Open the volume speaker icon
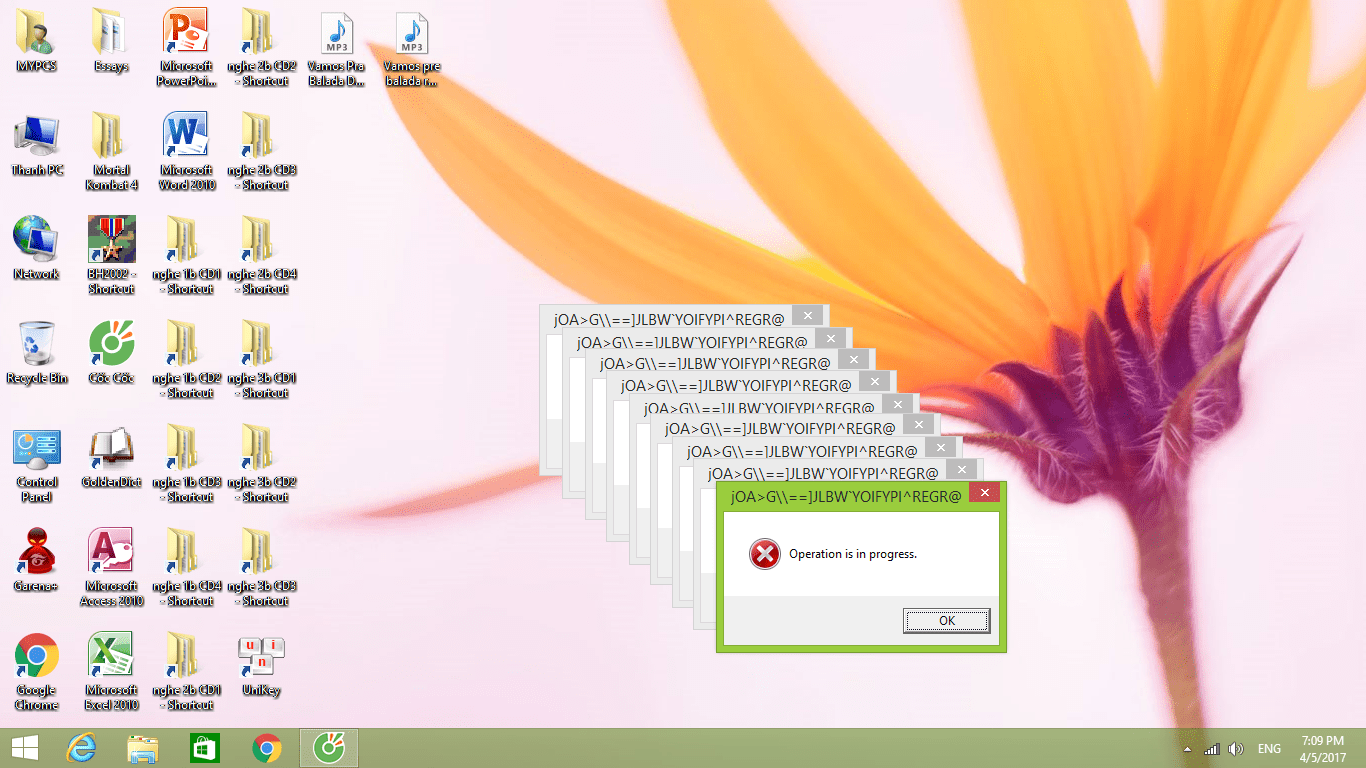Image resolution: width=1366 pixels, height=768 pixels. coord(1236,749)
